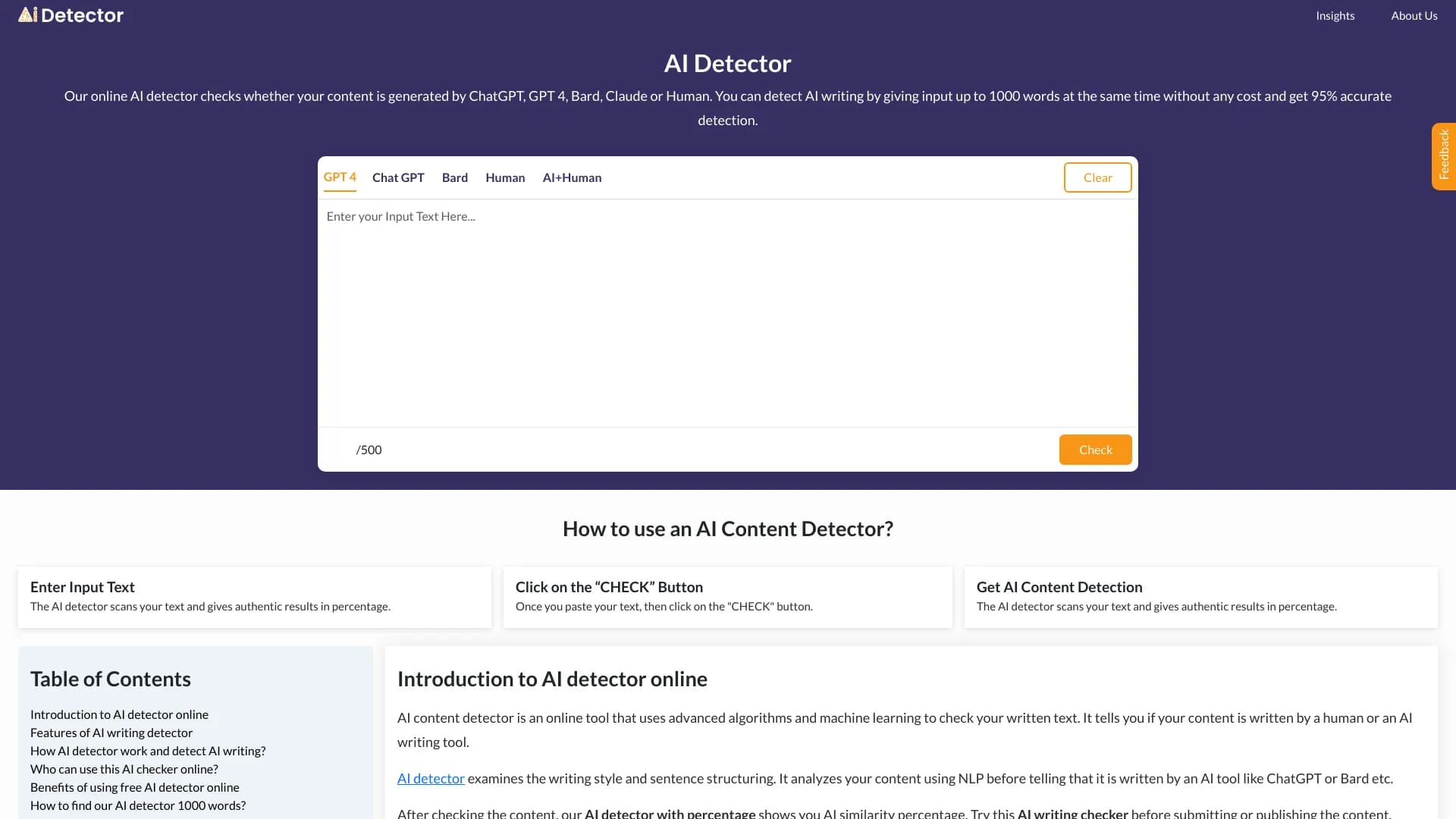This screenshot has height=819, width=1456.
Task: Click How to find our AI detector 1000 words?
Action: click(137, 805)
